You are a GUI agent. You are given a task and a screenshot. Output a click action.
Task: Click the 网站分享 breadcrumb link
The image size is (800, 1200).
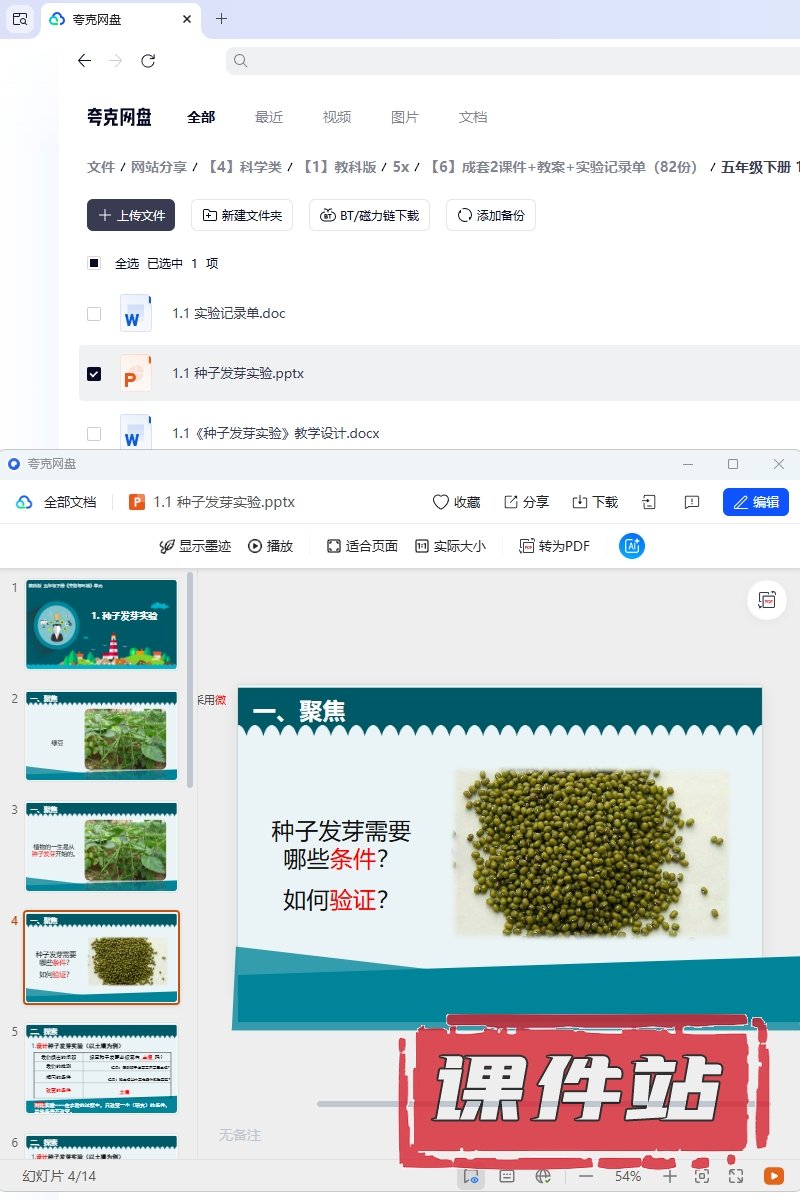click(x=159, y=167)
